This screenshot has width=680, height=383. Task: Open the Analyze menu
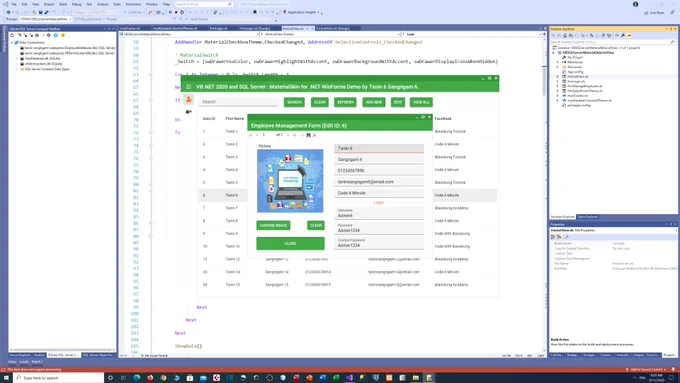102,4
